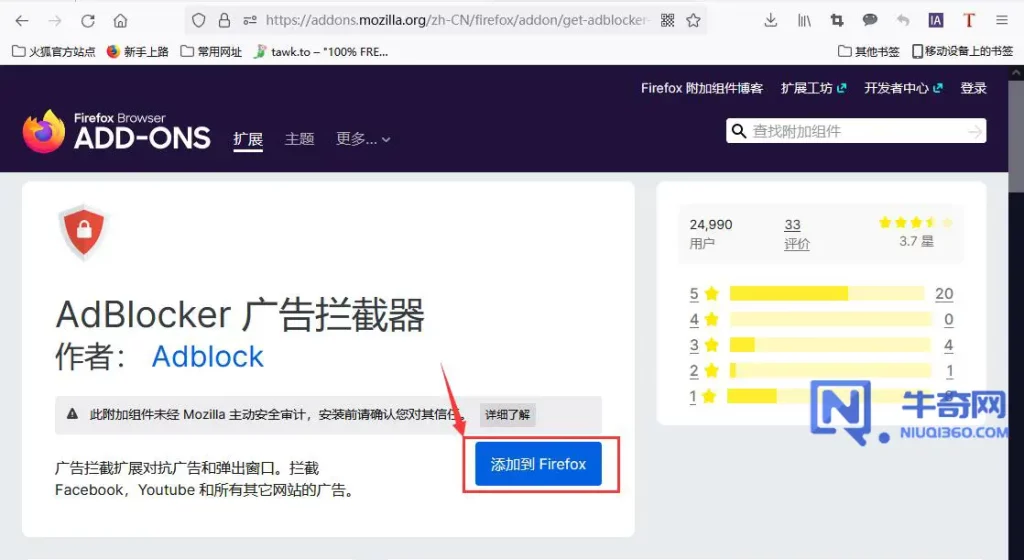This screenshot has width=1024, height=560.
Task: Open the author Adblock link
Action: click(208, 357)
